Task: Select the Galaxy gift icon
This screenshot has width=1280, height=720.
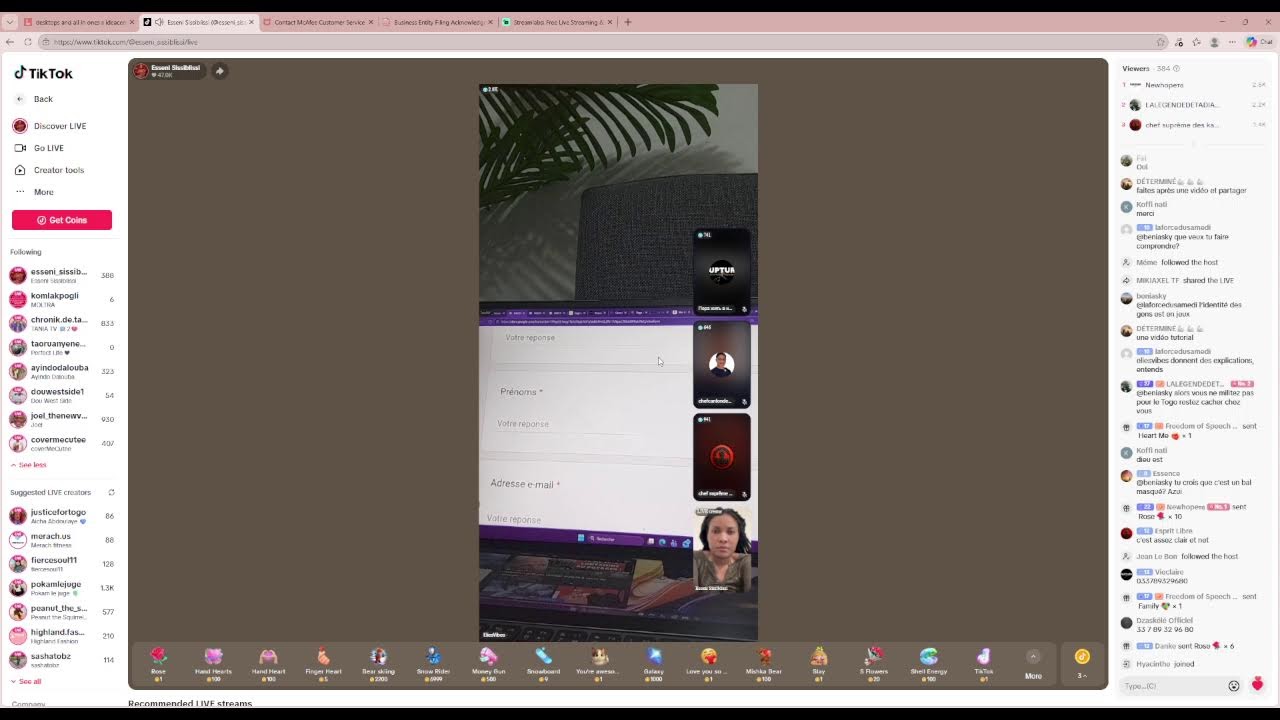Action: click(654, 658)
